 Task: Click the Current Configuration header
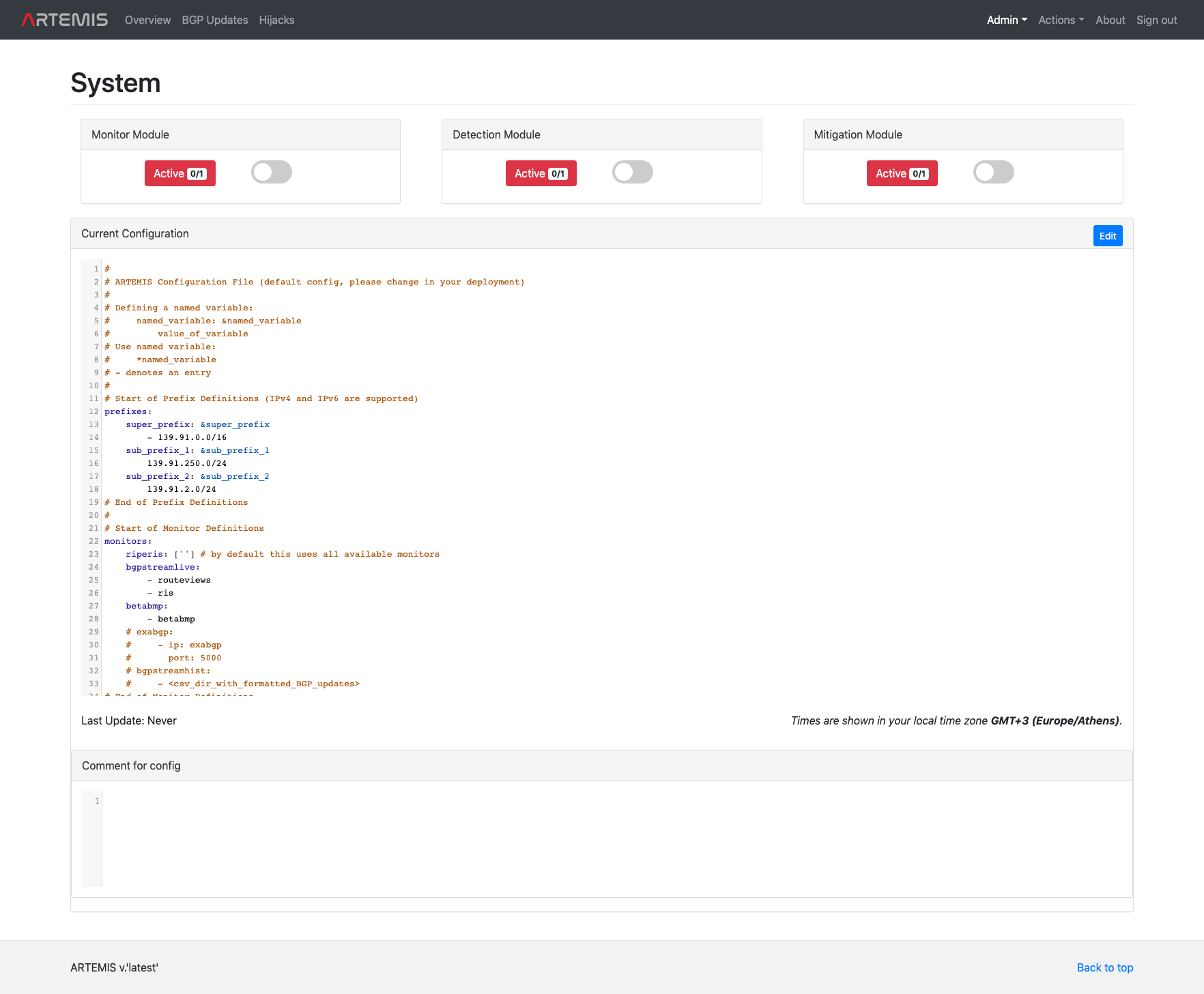(134, 233)
